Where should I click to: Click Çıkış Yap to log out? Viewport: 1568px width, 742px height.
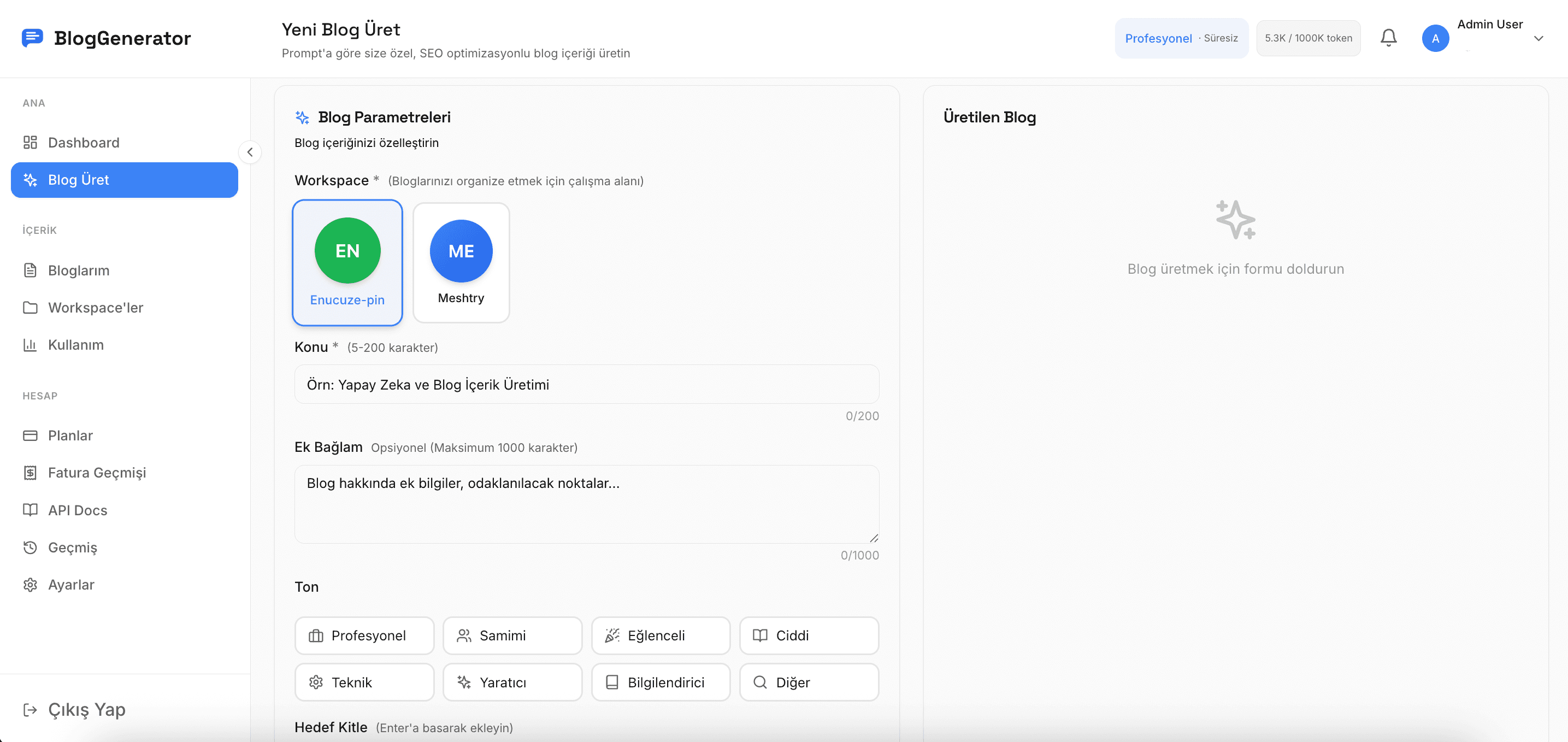click(x=86, y=709)
